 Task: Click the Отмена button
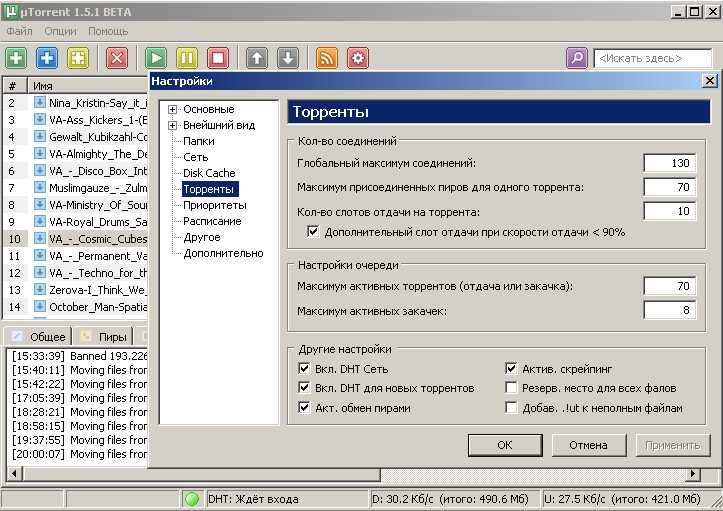coord(588,445)
